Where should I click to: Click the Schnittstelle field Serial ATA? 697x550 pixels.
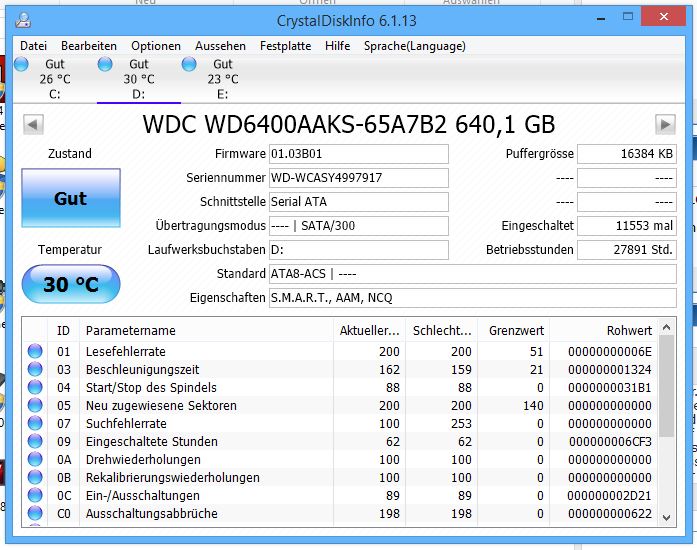(359, 202)
